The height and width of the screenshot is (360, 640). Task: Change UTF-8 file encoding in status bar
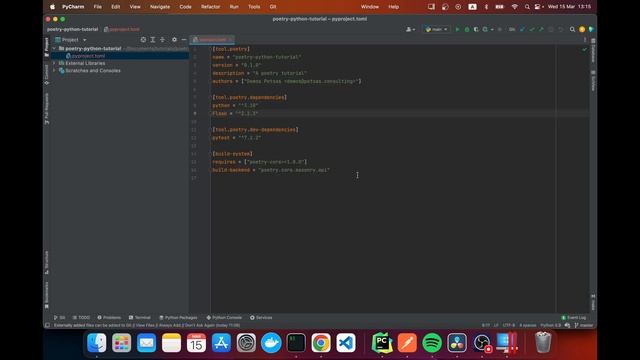pyautogui.click(x=509, y=325)
